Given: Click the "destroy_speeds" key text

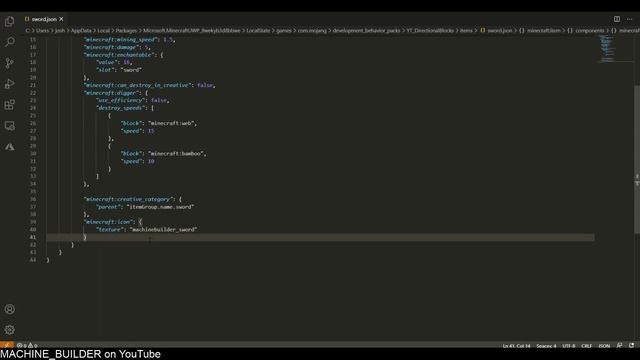Looking at the screenshot, I should pos(121,108).
